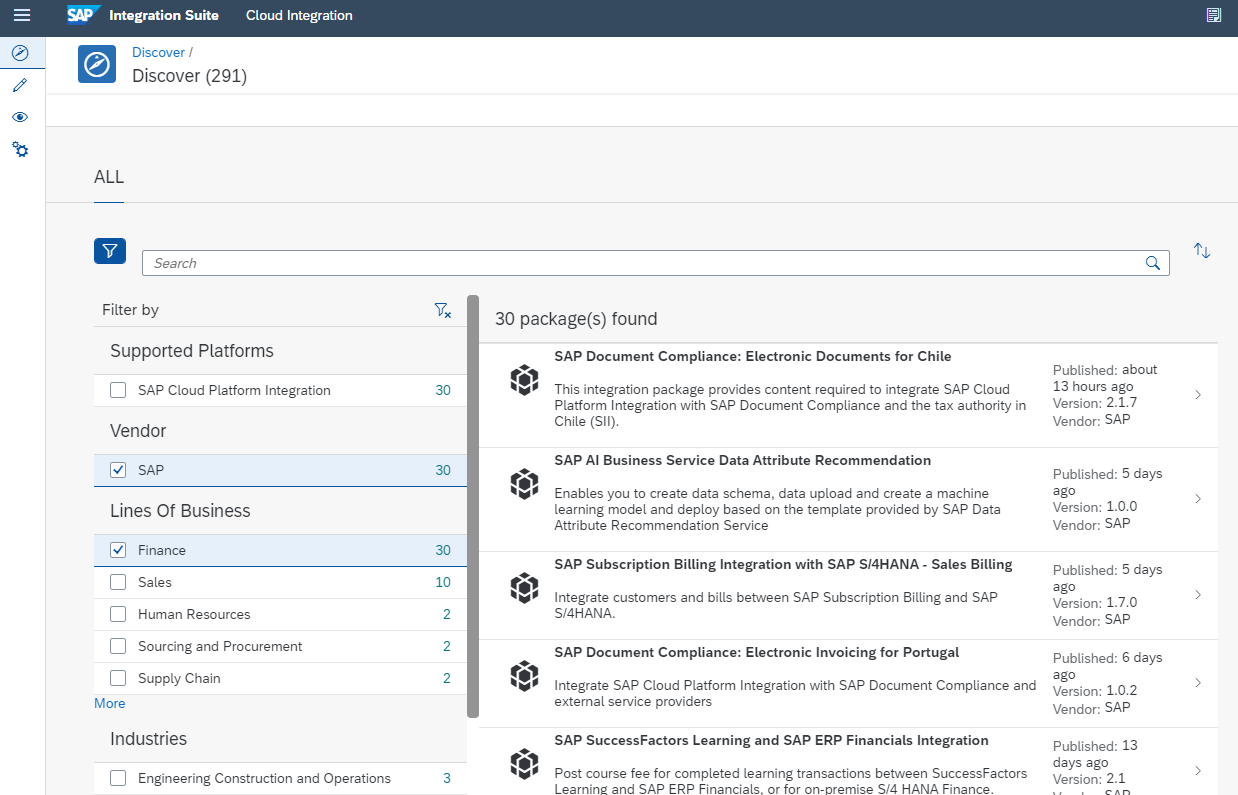
Task: Open the Discover compass sidebar icon
Action: (x=20, y=53)
